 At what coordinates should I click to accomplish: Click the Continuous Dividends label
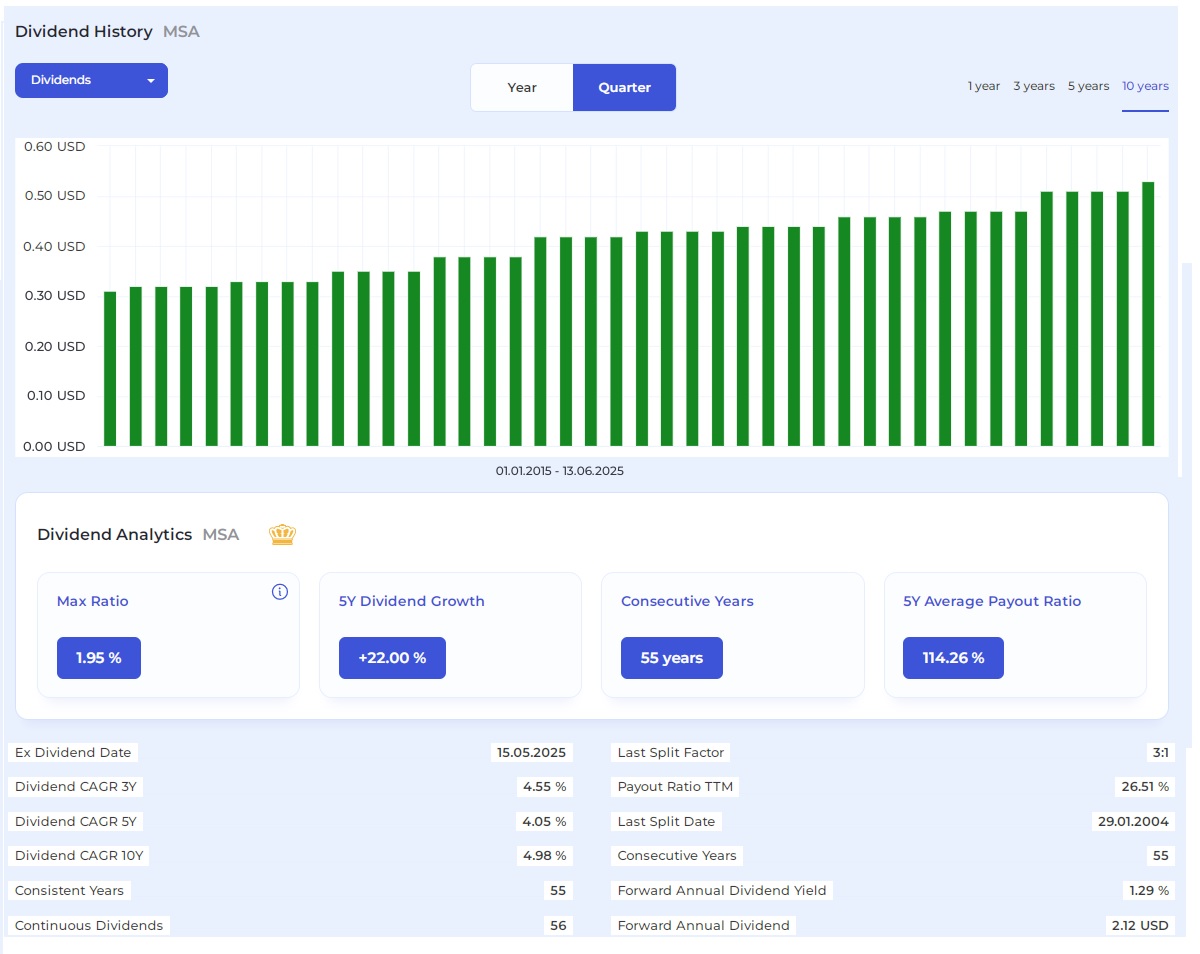click(x=89, y=925)
